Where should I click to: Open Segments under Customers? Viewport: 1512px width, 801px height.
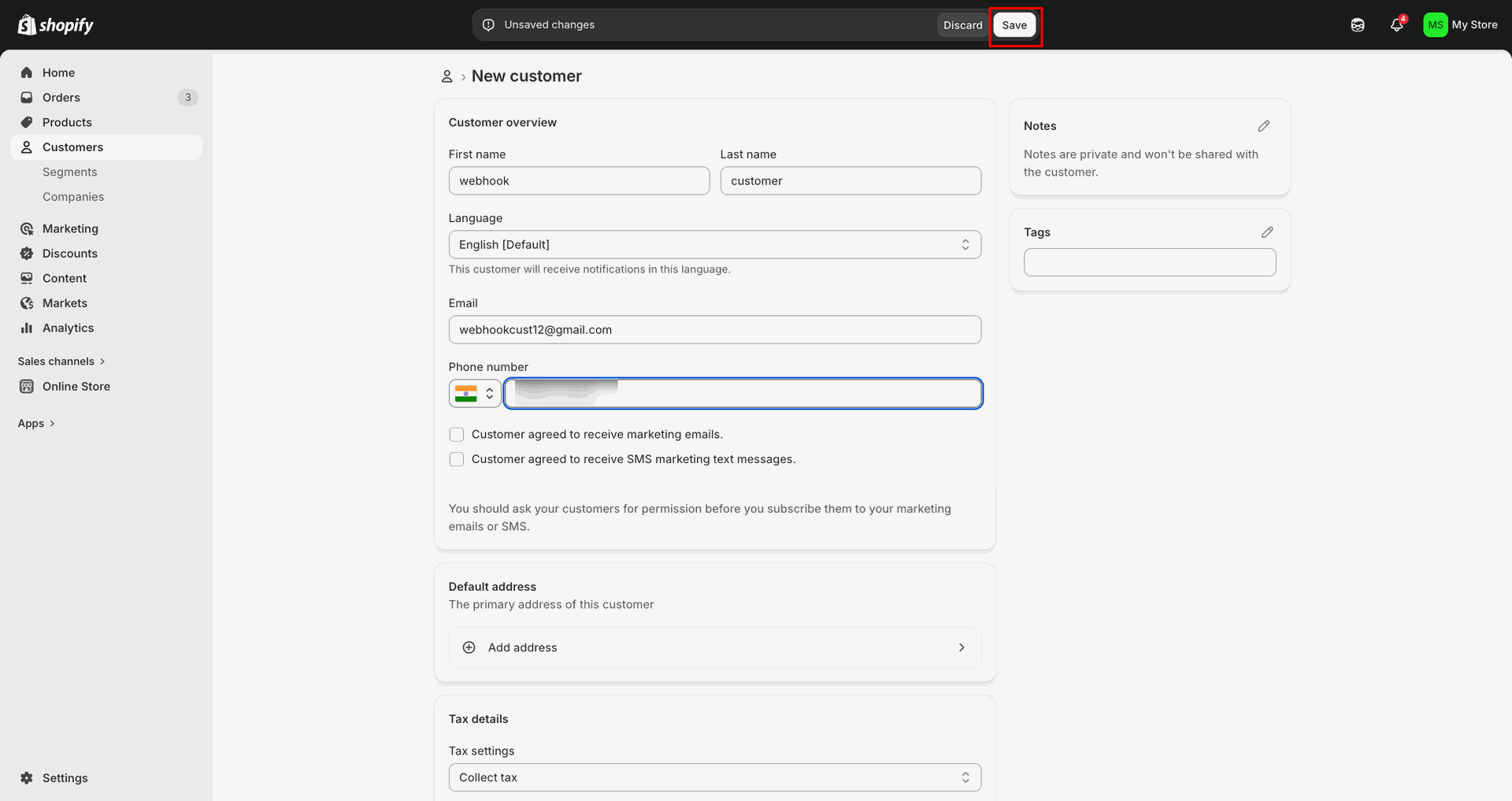click(70, 172)
